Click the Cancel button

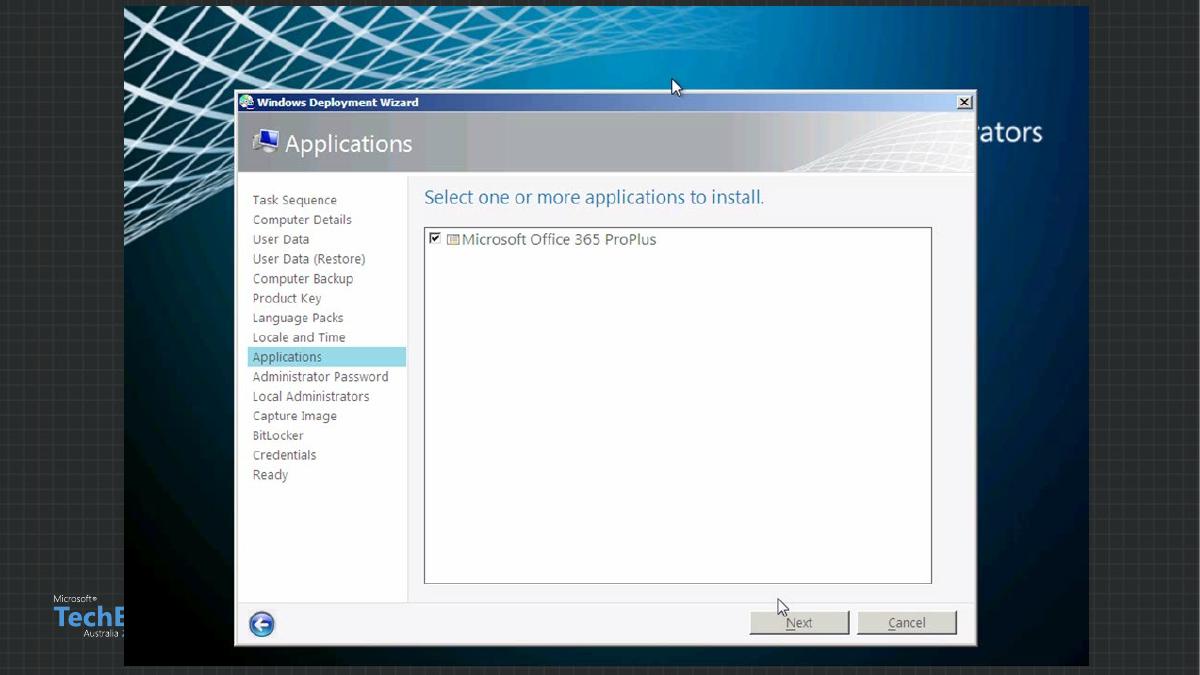click(907, 623)
